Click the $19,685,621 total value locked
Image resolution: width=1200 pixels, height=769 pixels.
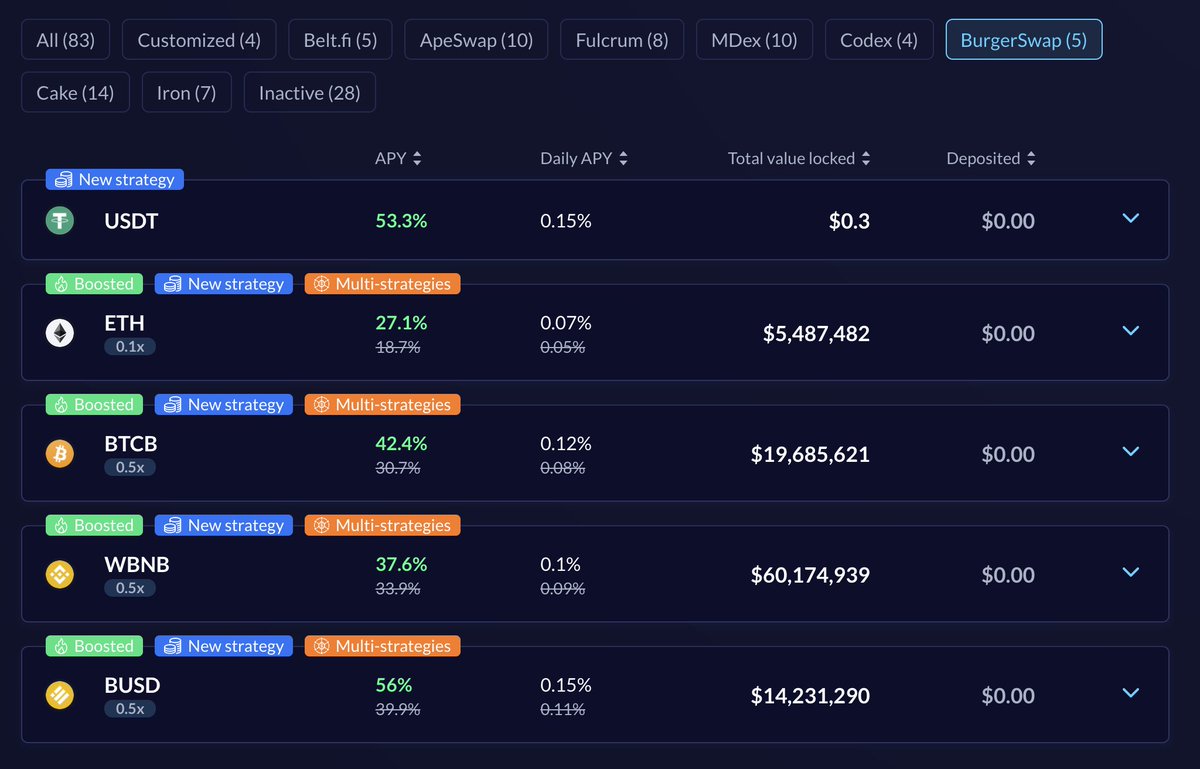tap(810, 454)
